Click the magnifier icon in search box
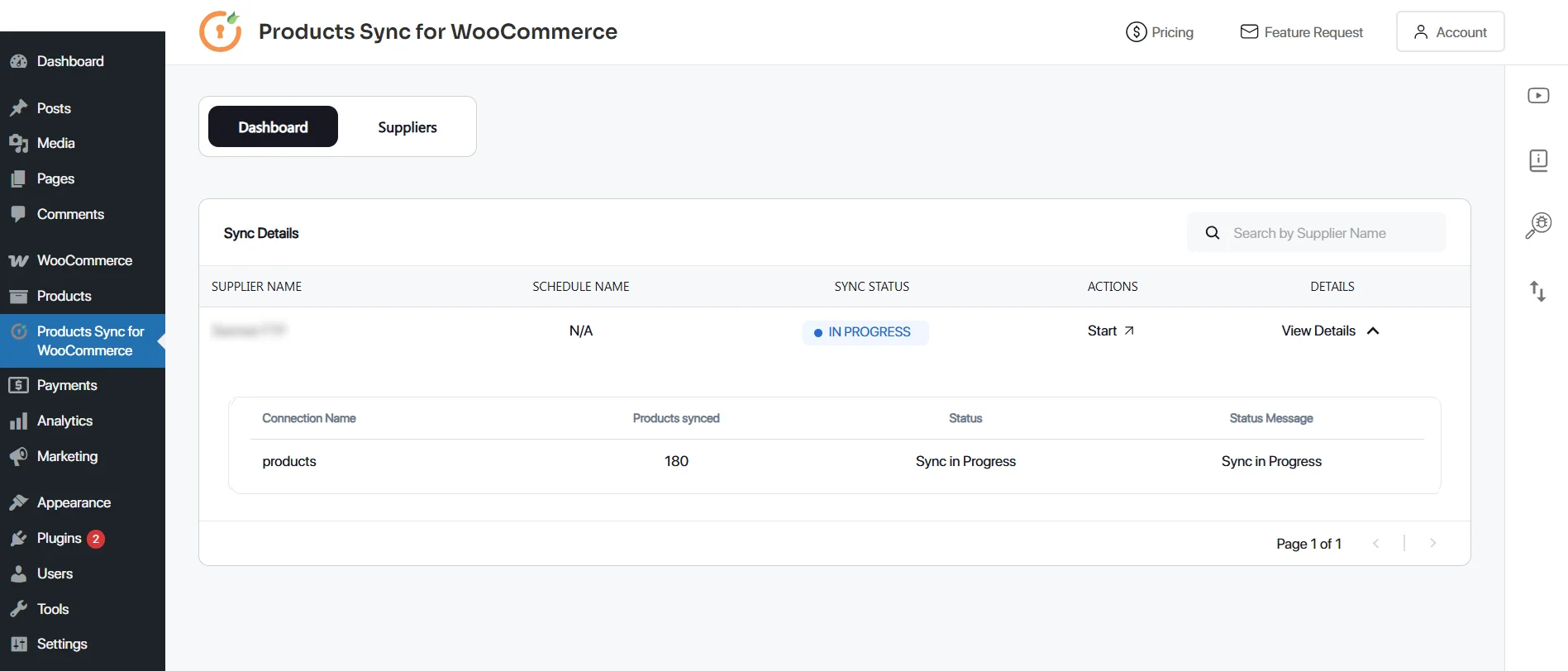 (x=1213, y=233)
